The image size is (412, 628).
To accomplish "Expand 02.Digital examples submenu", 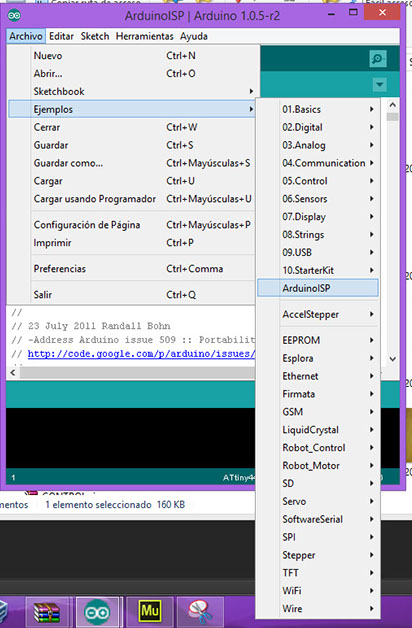I will pos(318,127).
